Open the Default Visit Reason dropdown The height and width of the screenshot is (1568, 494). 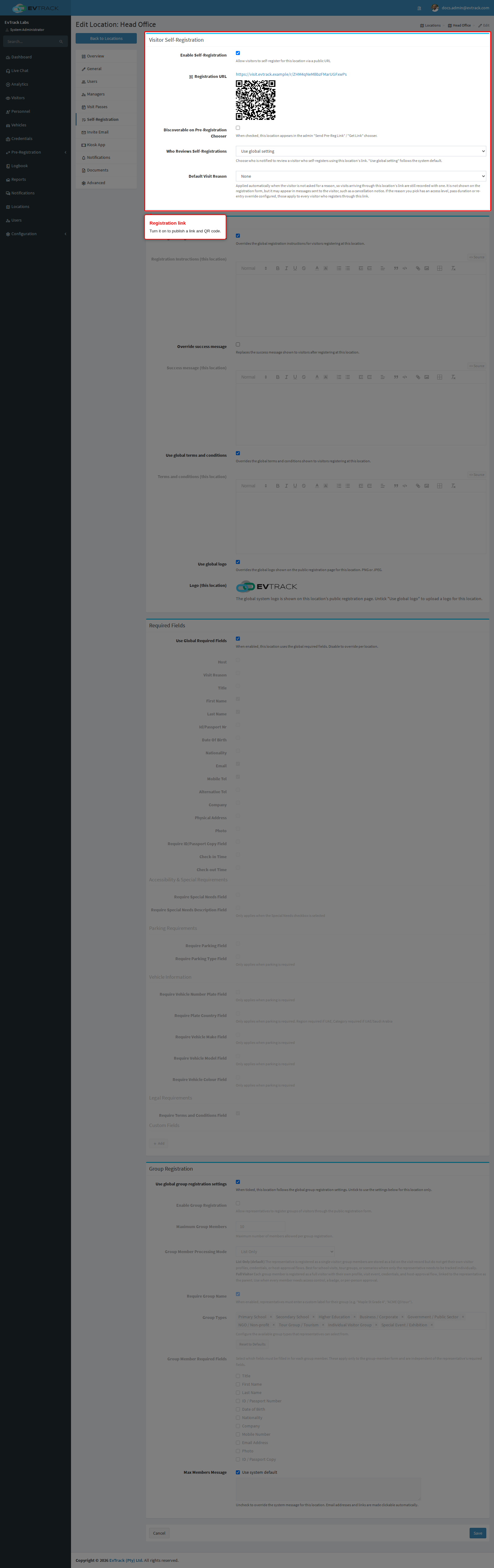click(x=361, y=176)
